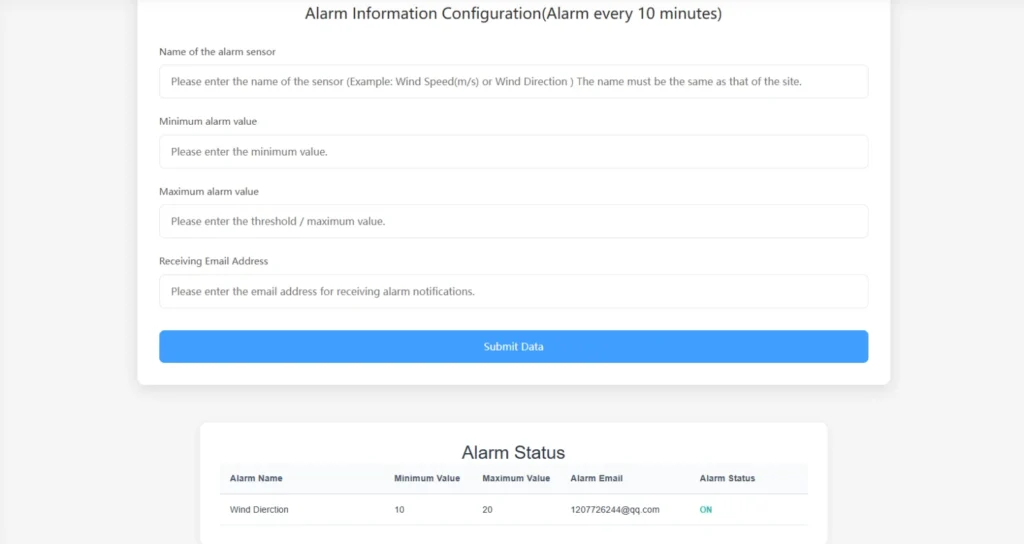The height and width of the screenshot is (544, 1024).
Task: Click the "Maximum alarm value" field label
Action: [209, 192]
